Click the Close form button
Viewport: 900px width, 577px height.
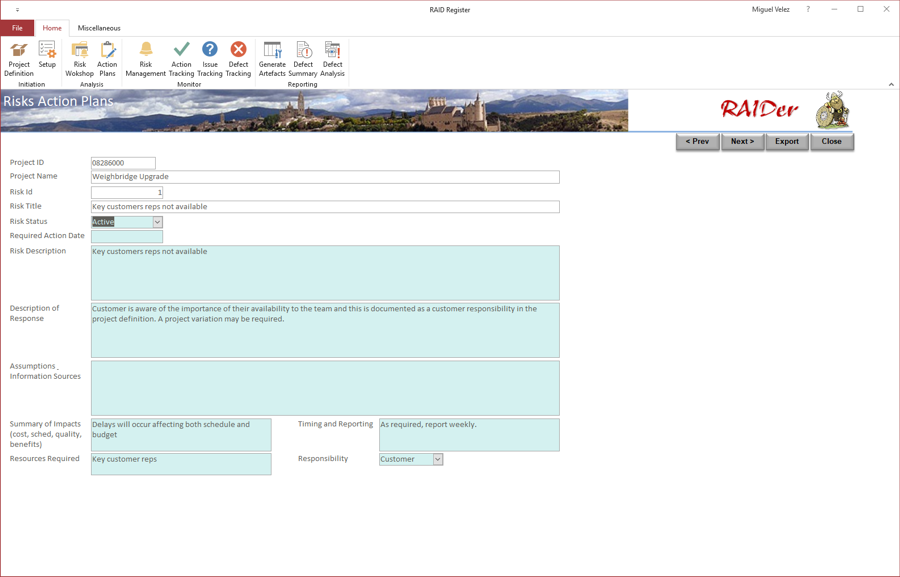[832, 141]
